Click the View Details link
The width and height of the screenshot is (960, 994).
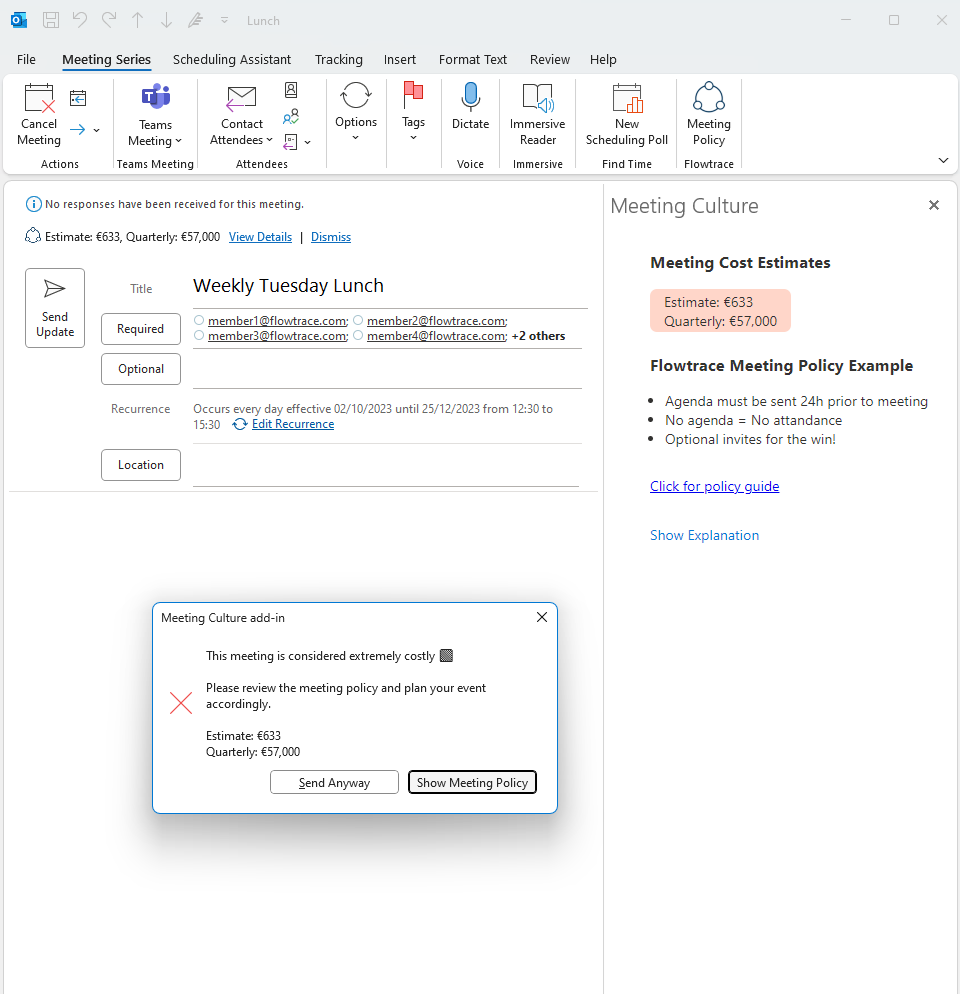(261, 237)
